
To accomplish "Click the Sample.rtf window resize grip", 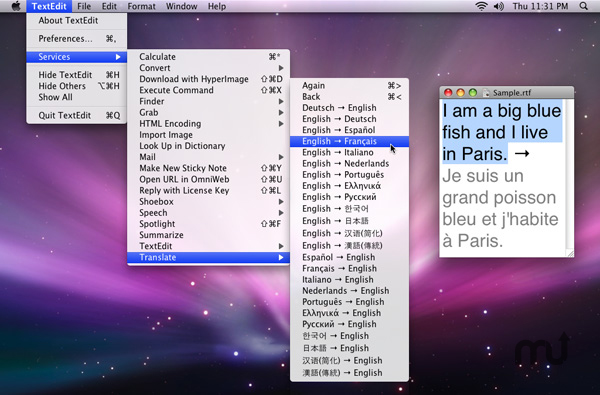I will tap(571, 254).
